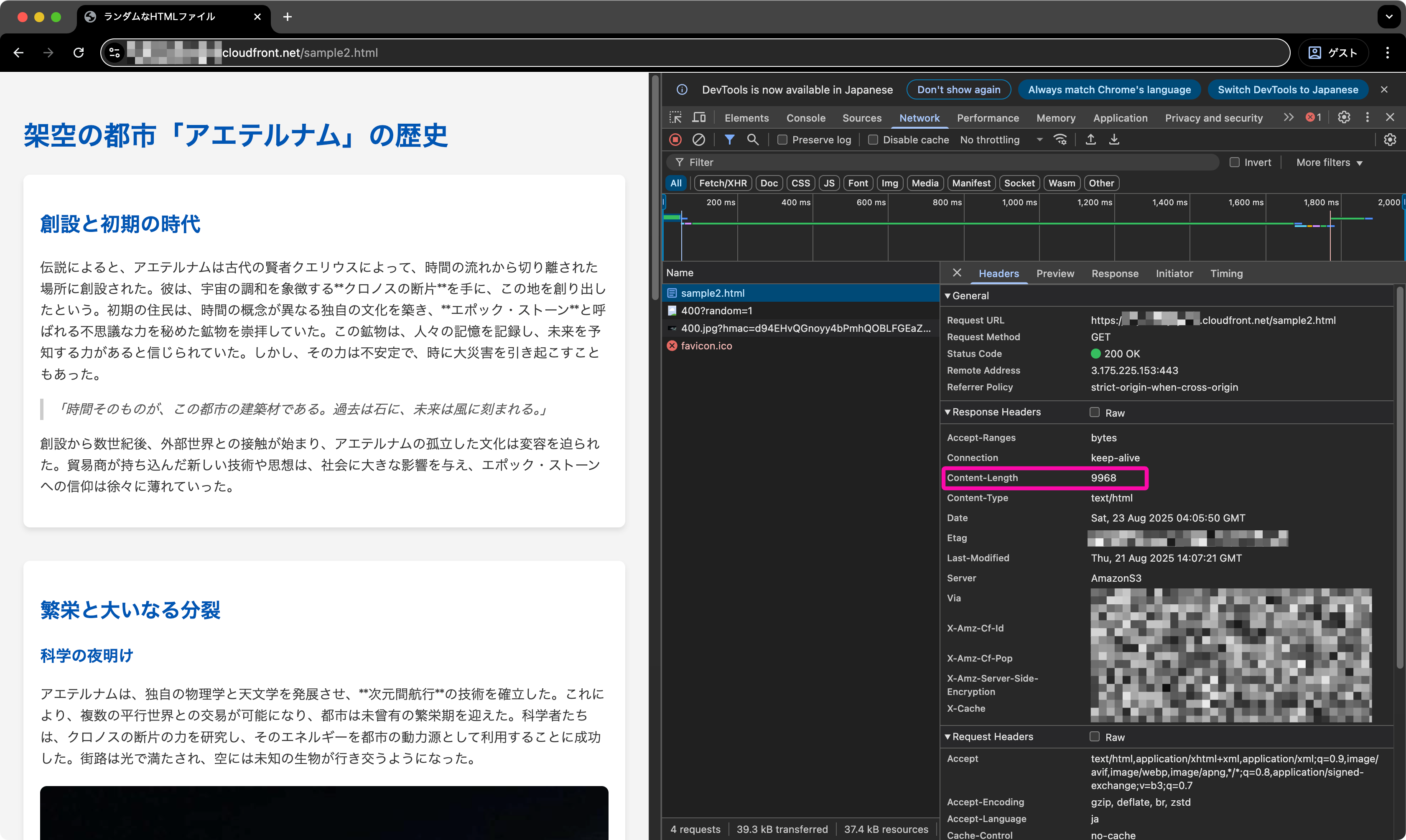Toggle Raw for Request Headers
Screen dimensions: 1406x840
coord(1095,736)
